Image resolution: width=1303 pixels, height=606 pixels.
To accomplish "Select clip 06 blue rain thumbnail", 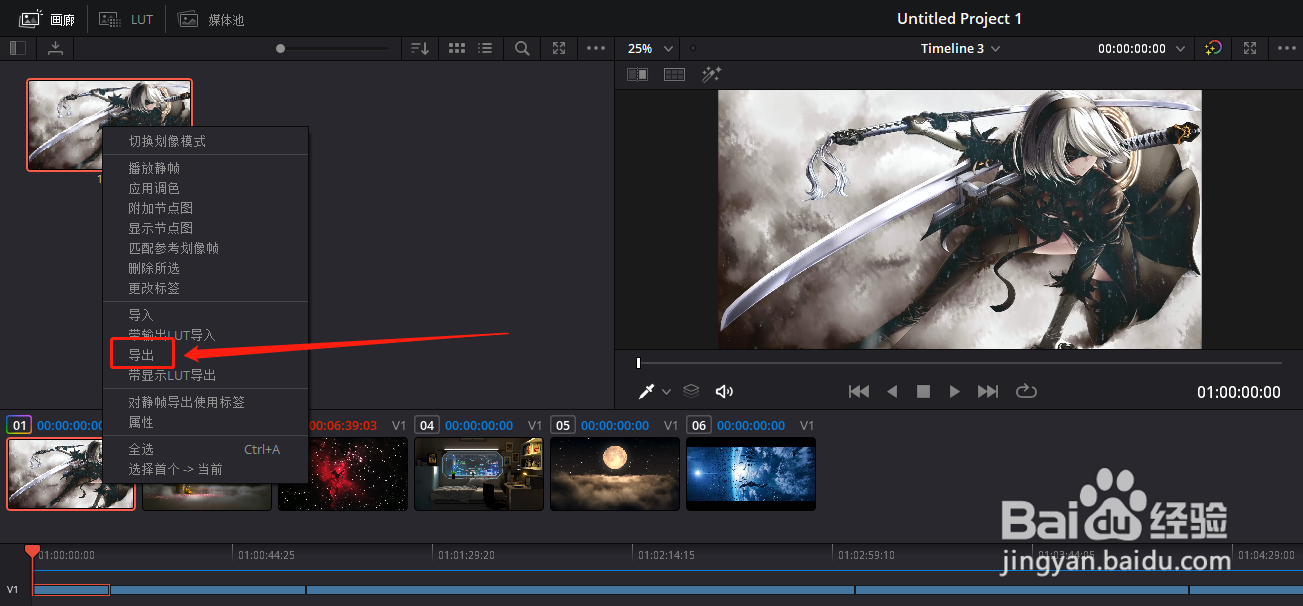I will click(751, 474).
